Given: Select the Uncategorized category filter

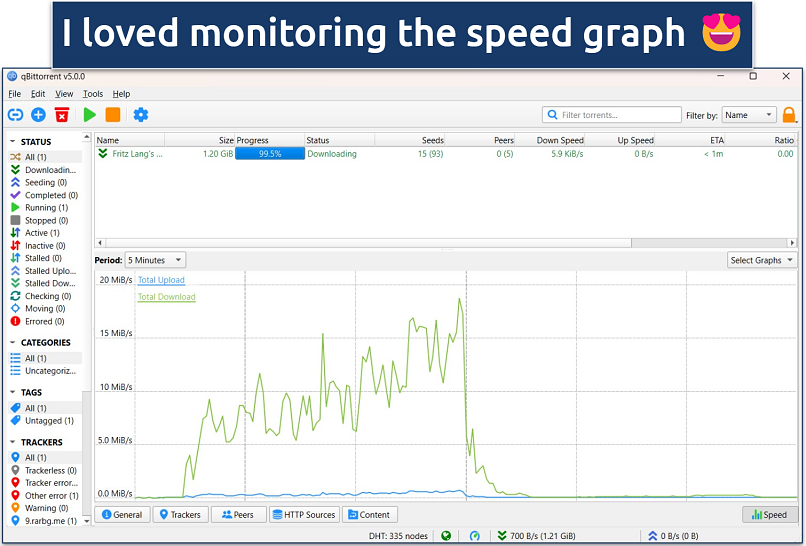Looking at the screenshot, I should pos(45,371).
